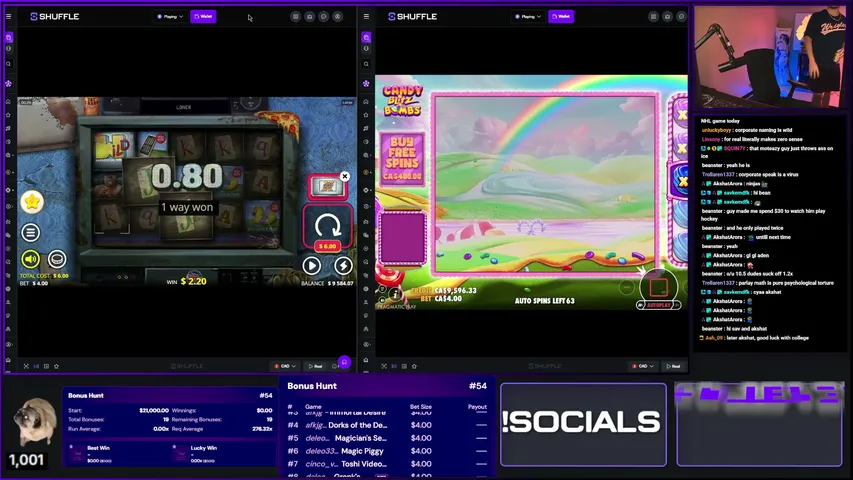This screenshot has height=480, width=853.
Task: Start autoplay in the left slot game
Action: coord(312,266)
